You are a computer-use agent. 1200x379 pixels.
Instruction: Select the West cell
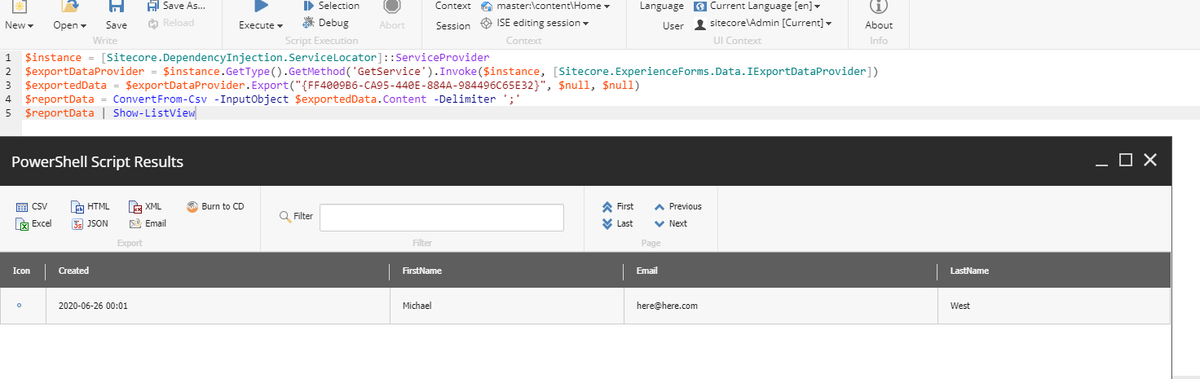(x=1053, y=305)
